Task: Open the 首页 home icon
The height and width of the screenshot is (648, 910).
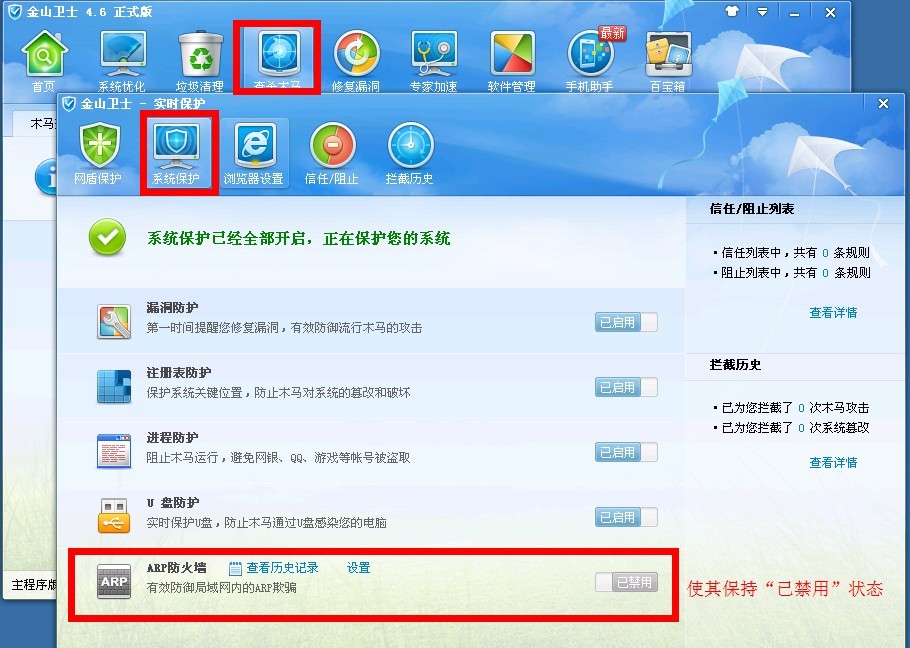Action: click(44, 61)
